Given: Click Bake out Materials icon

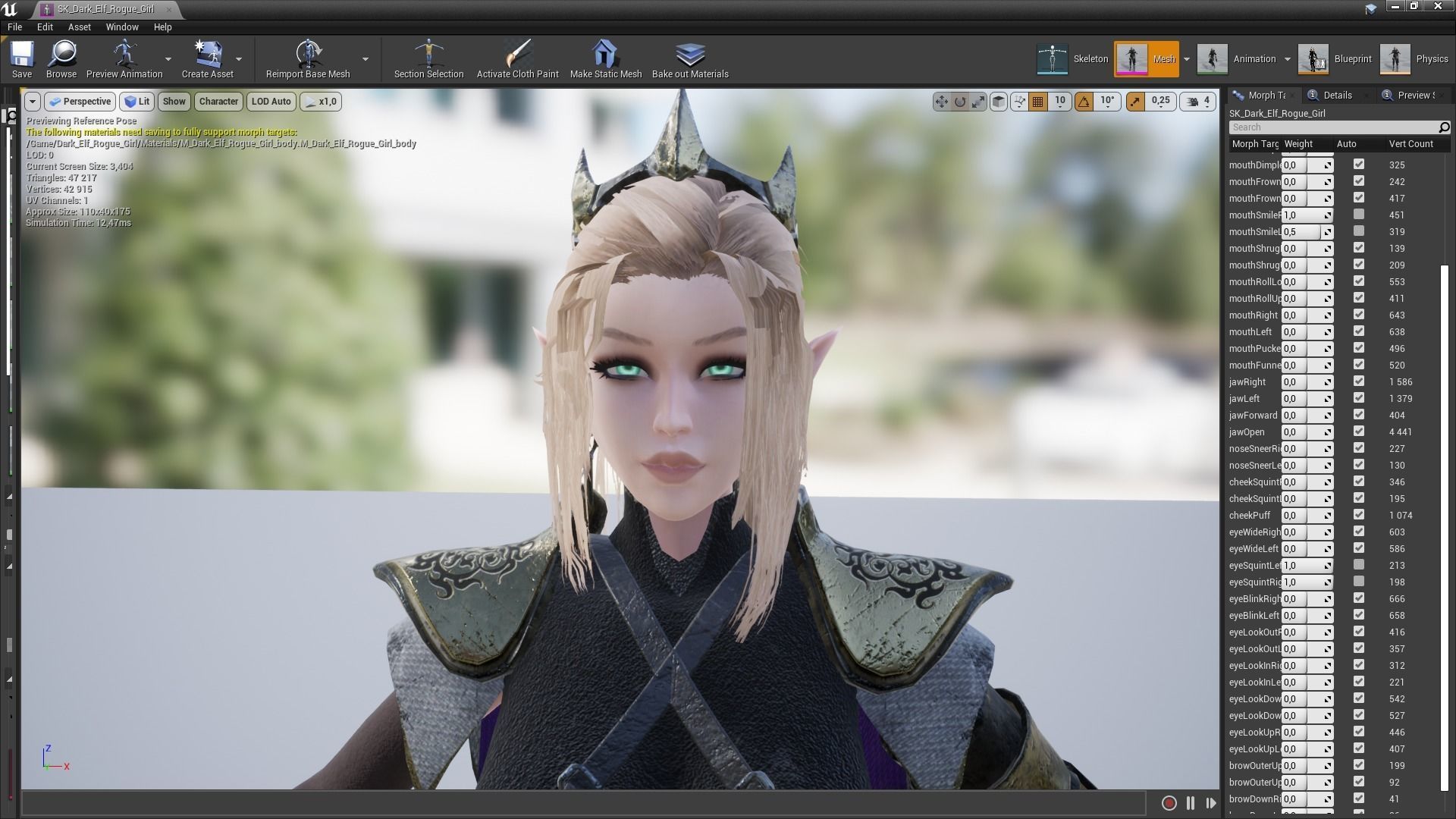Looking at the screenshot, I should pos(690,58).
